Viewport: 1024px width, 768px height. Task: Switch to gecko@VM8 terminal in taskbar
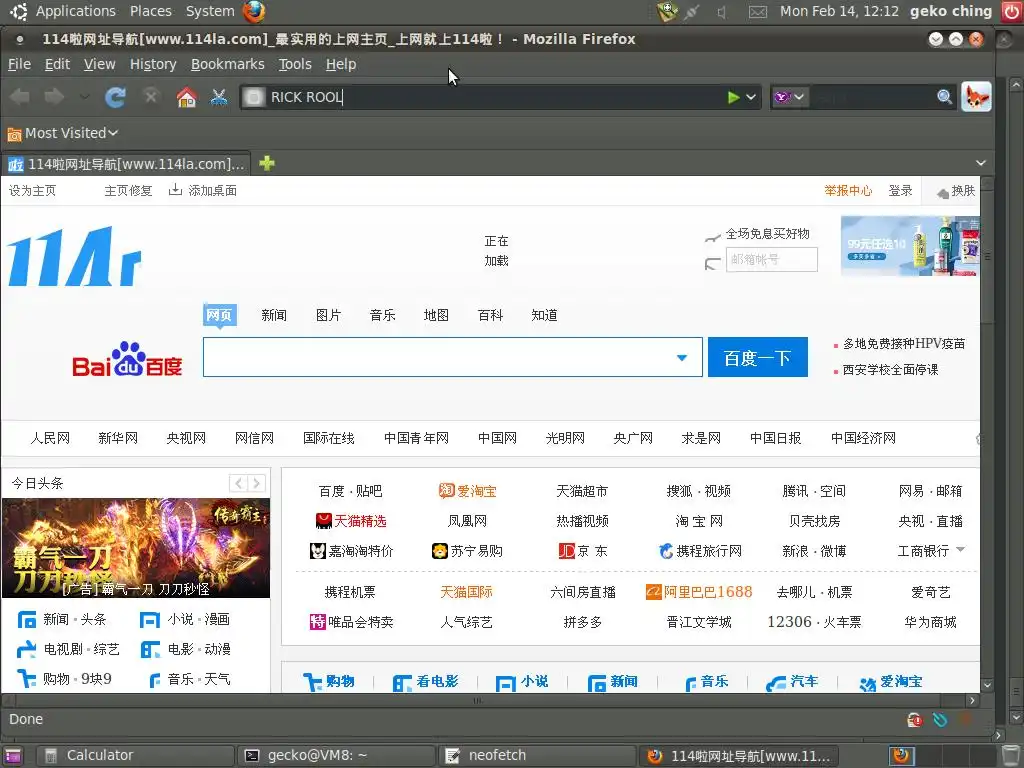[x=336, y=756]
